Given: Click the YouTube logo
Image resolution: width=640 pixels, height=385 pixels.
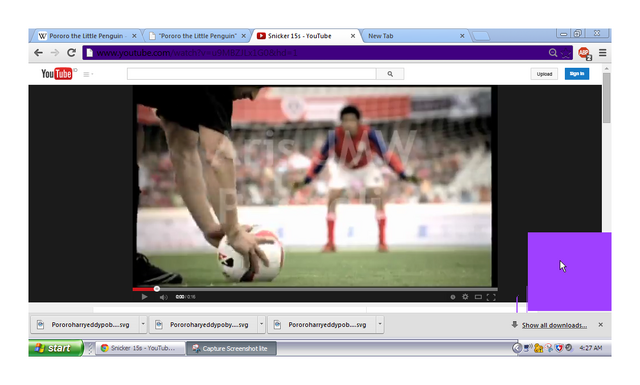Looking at the screenshot, I should 56,74.
